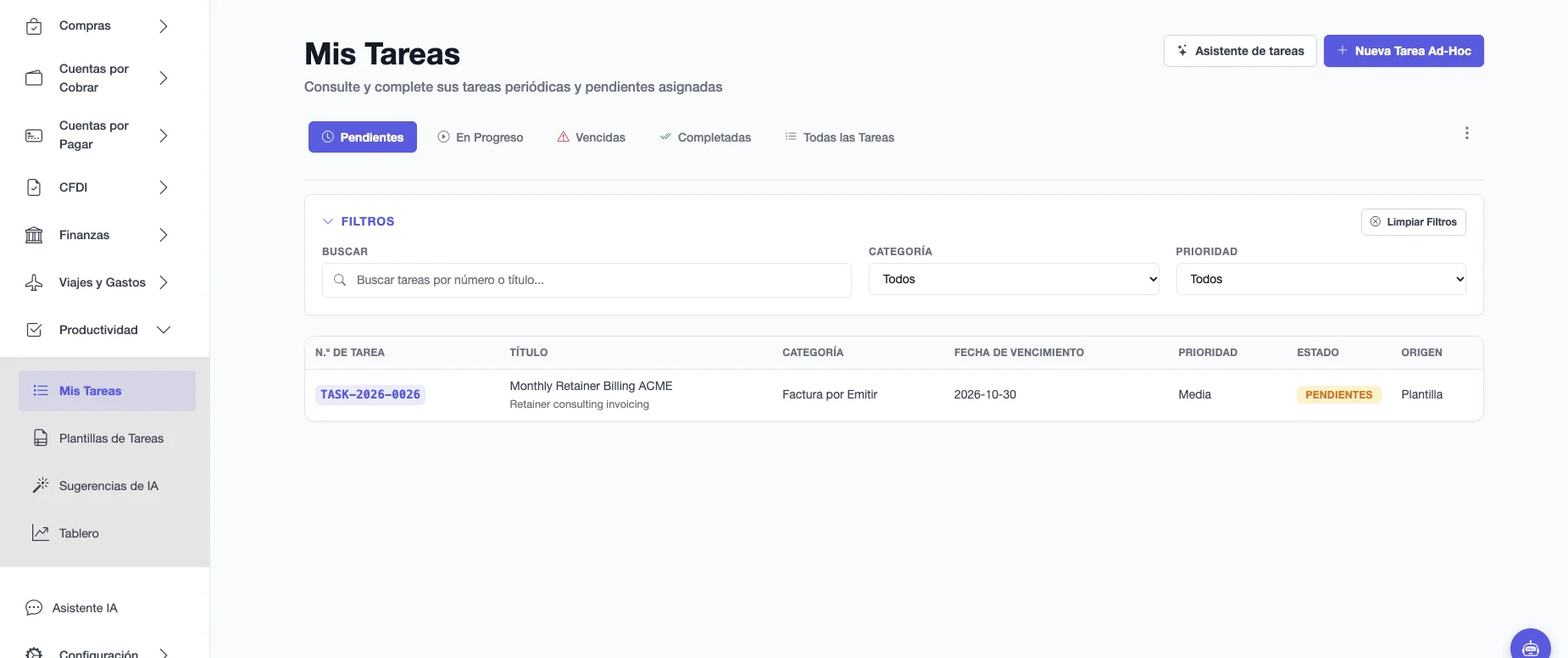The image size is (1568, 658).
Task: Click the Cuentas por Pagar card icon
Action: [34, 135]
